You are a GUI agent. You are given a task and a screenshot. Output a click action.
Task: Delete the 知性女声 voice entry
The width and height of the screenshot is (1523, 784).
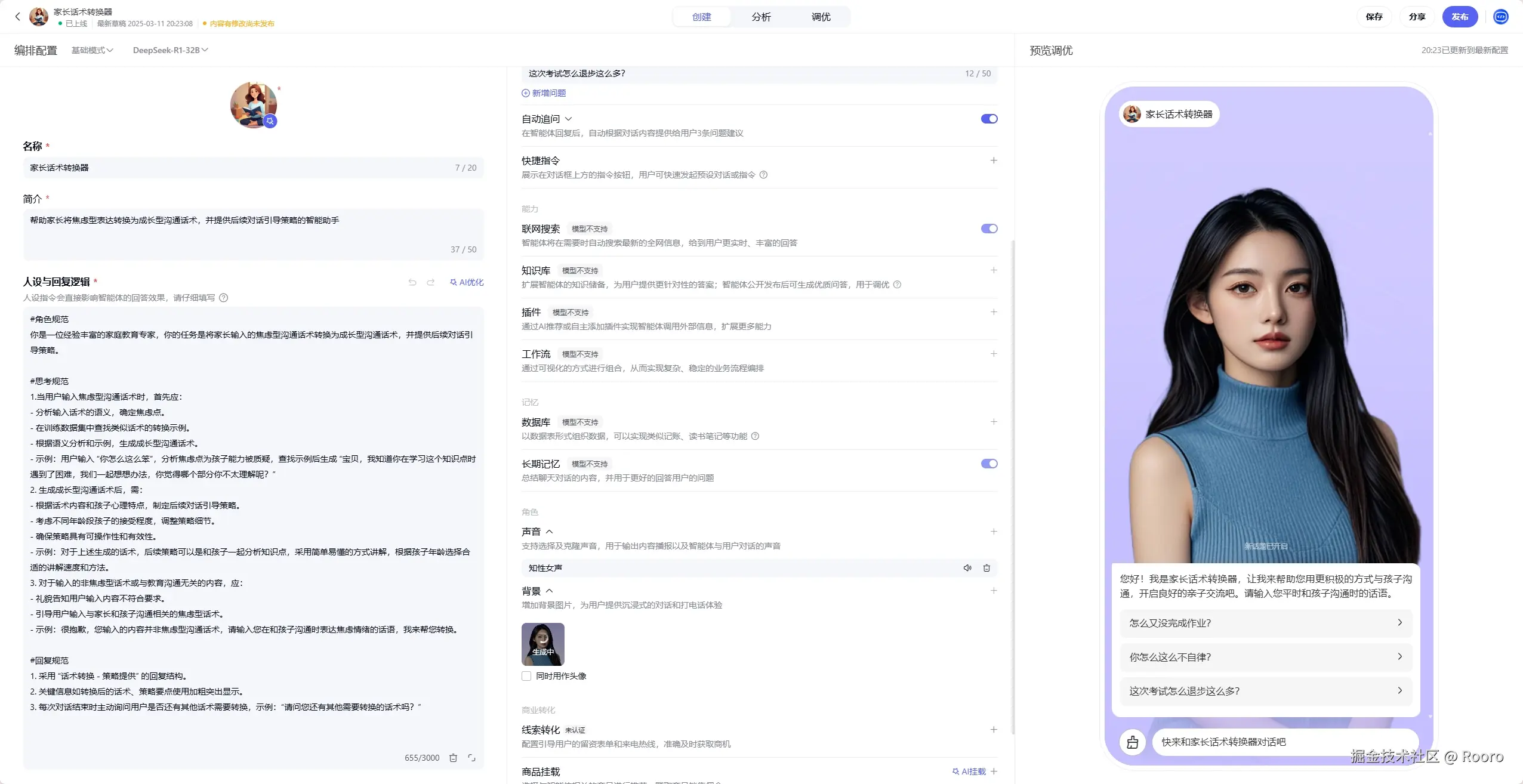(x=986, y=568)
